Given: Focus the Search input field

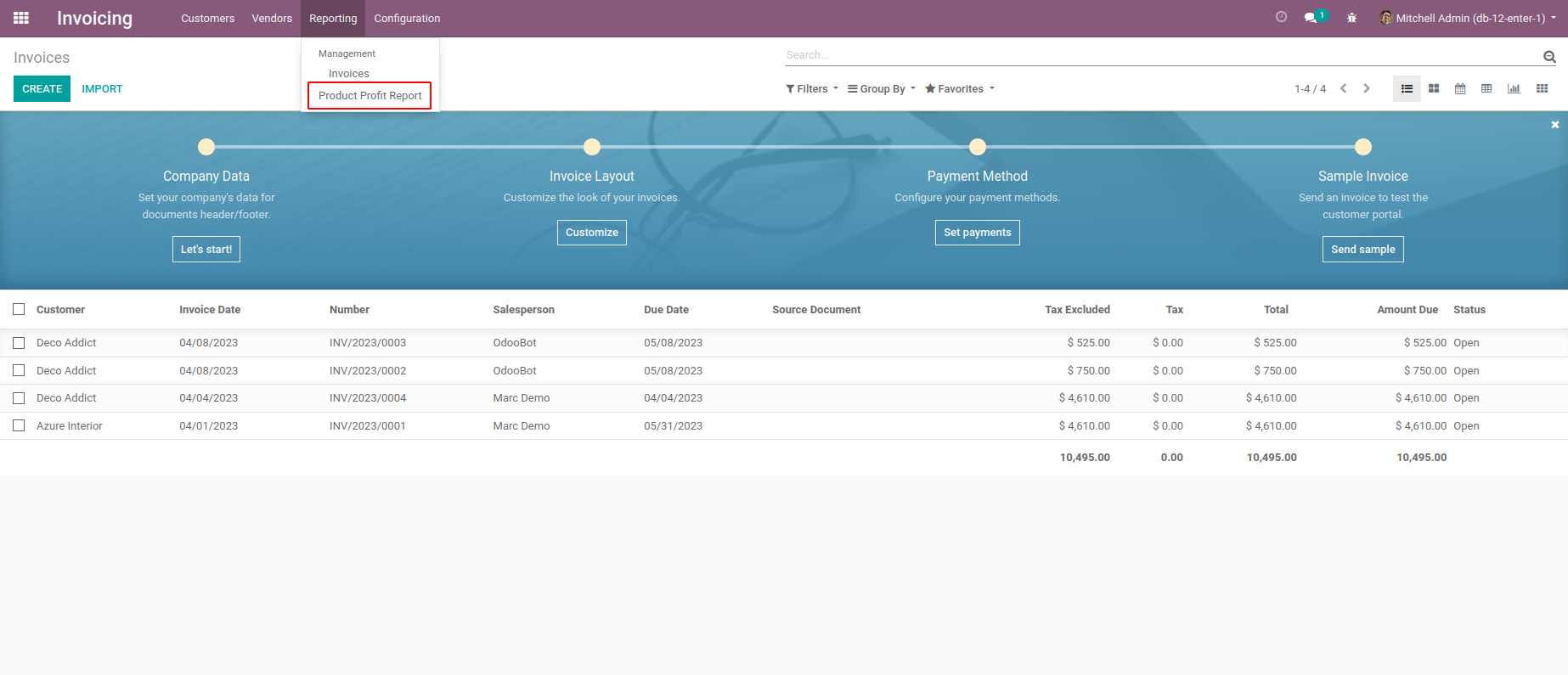Looking at the screenshot, I should pyautogui.click(x=1162, y=55).
